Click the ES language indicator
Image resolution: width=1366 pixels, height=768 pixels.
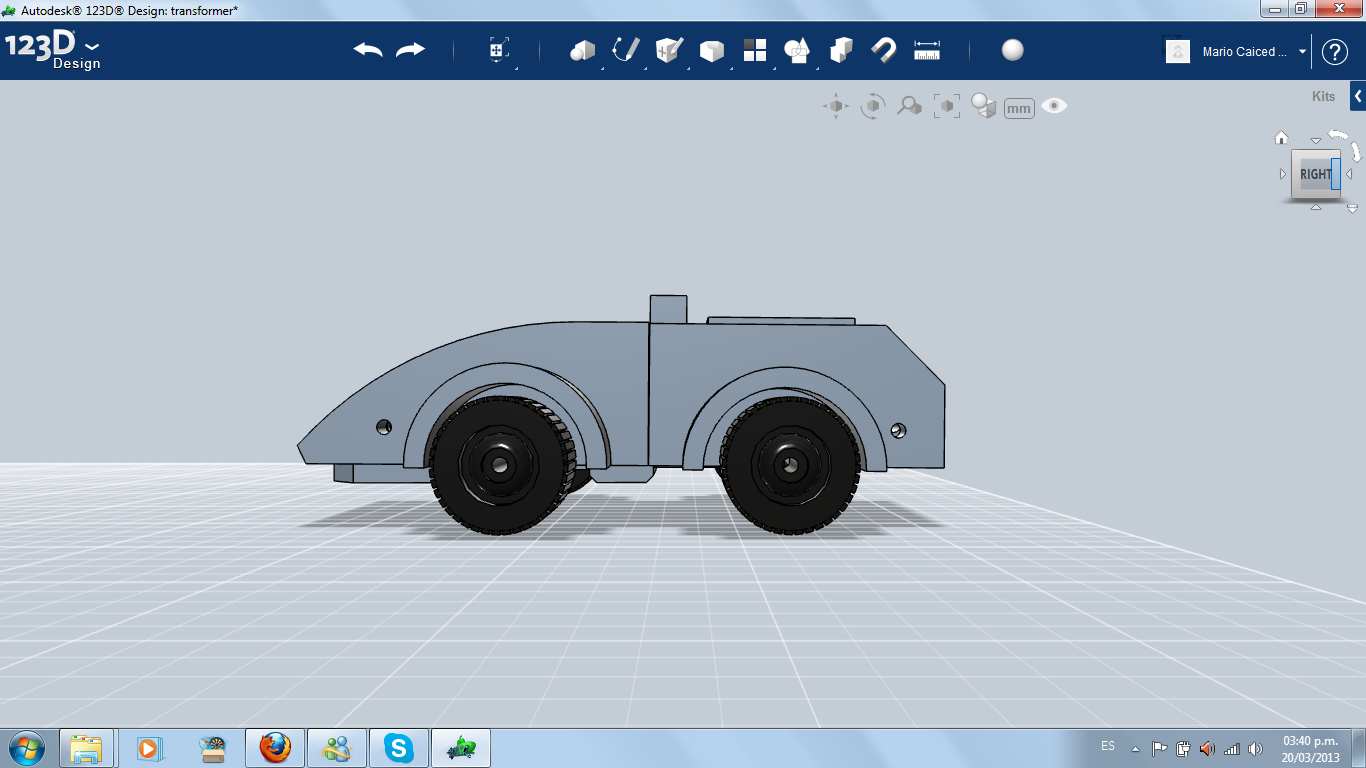1108,746
